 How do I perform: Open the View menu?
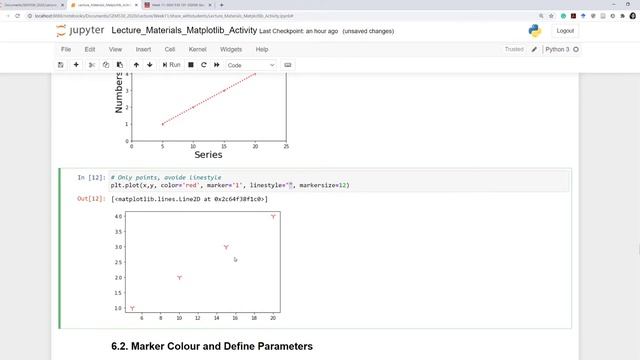point(115,49)
